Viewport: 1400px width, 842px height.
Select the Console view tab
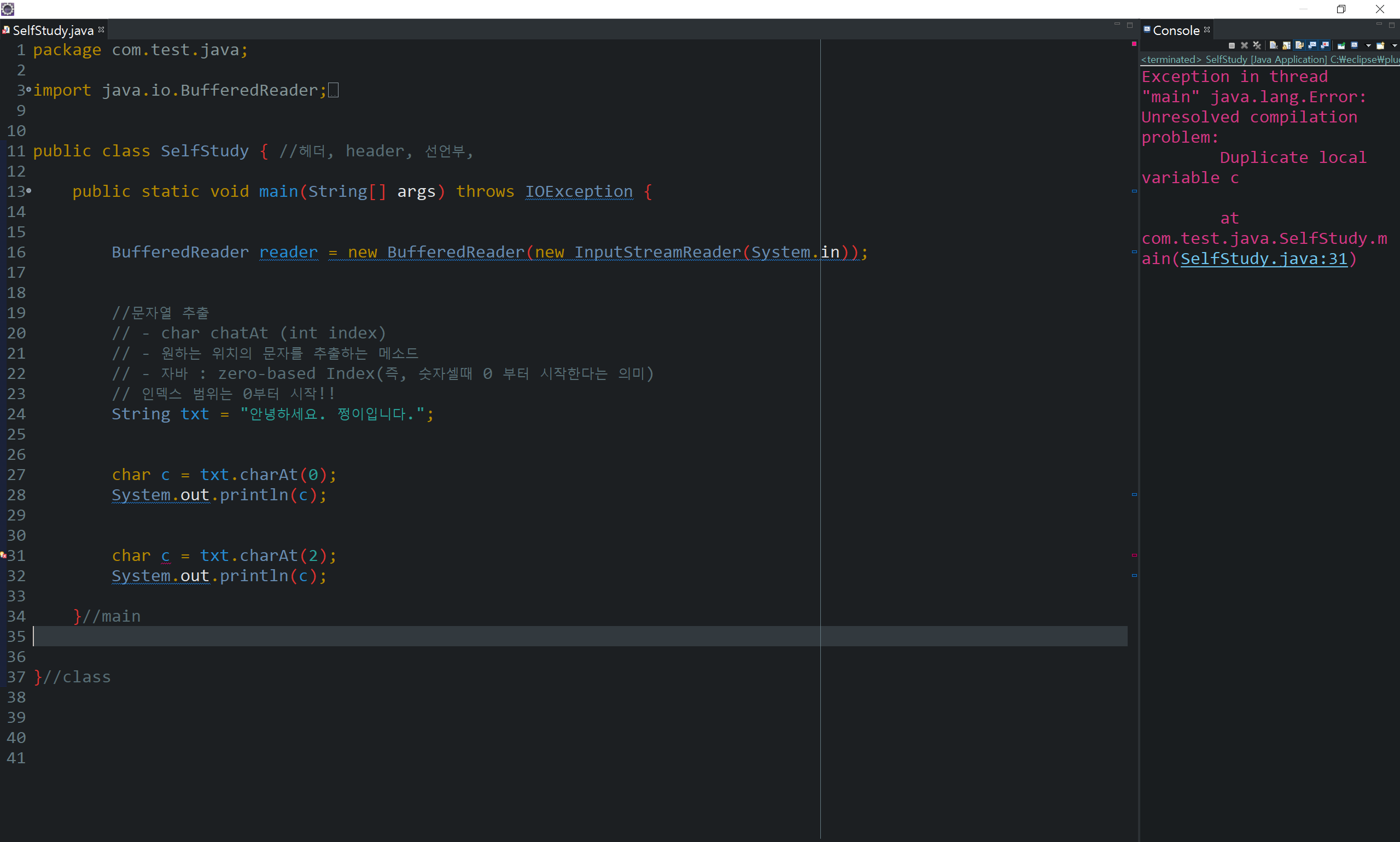1175,30
